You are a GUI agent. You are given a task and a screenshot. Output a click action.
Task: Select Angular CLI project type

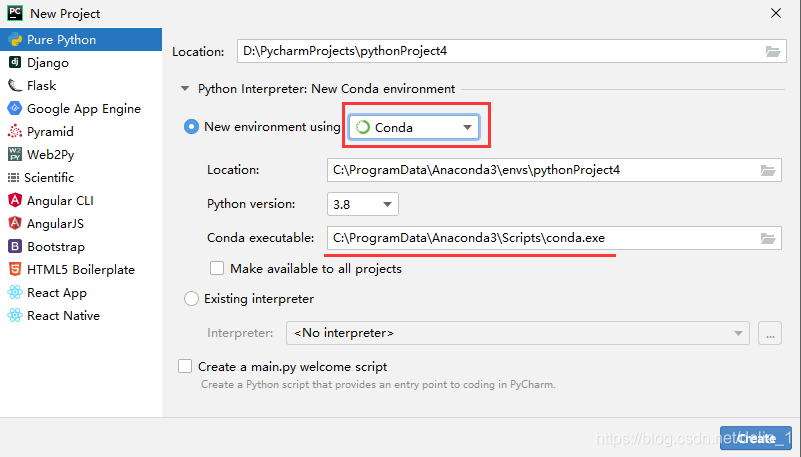(81, 201)
